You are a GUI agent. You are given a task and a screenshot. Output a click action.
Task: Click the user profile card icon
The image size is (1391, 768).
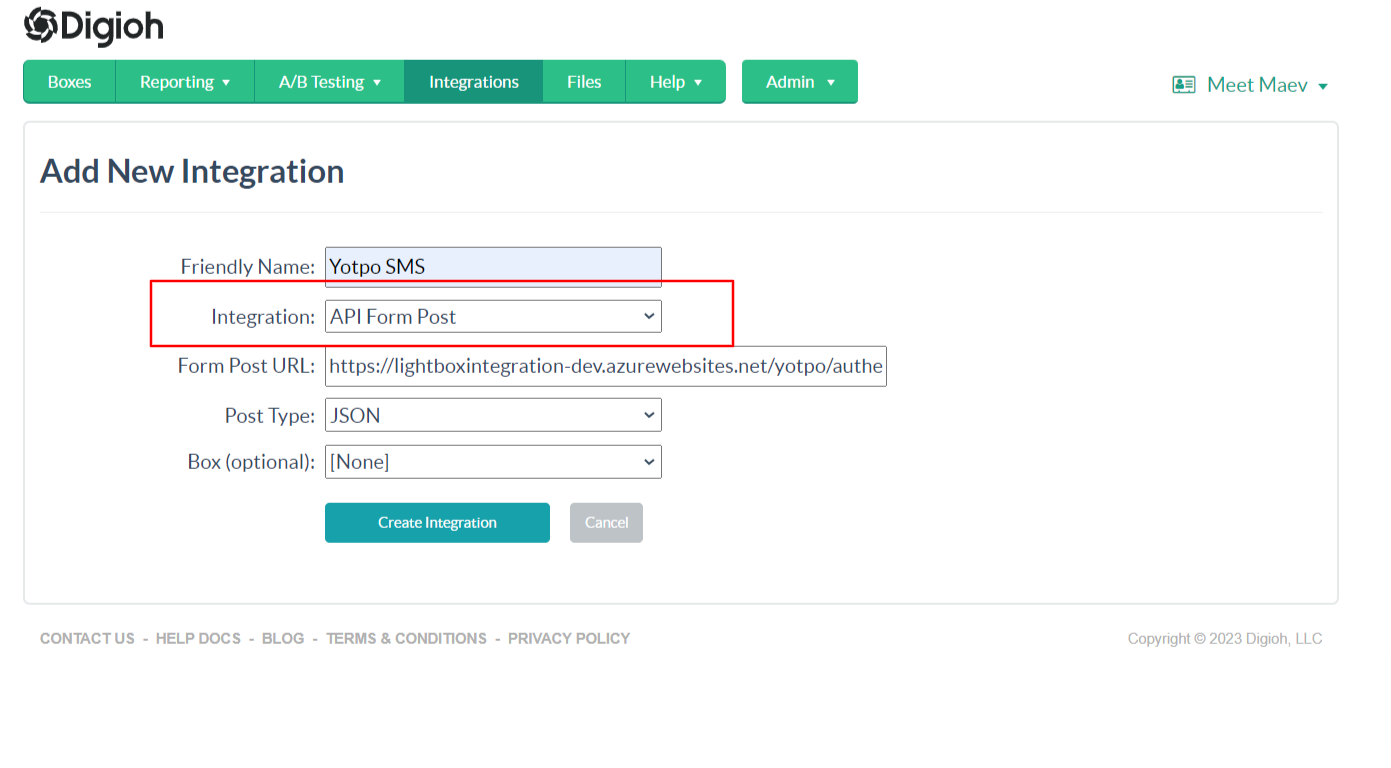pos(1184,85)
